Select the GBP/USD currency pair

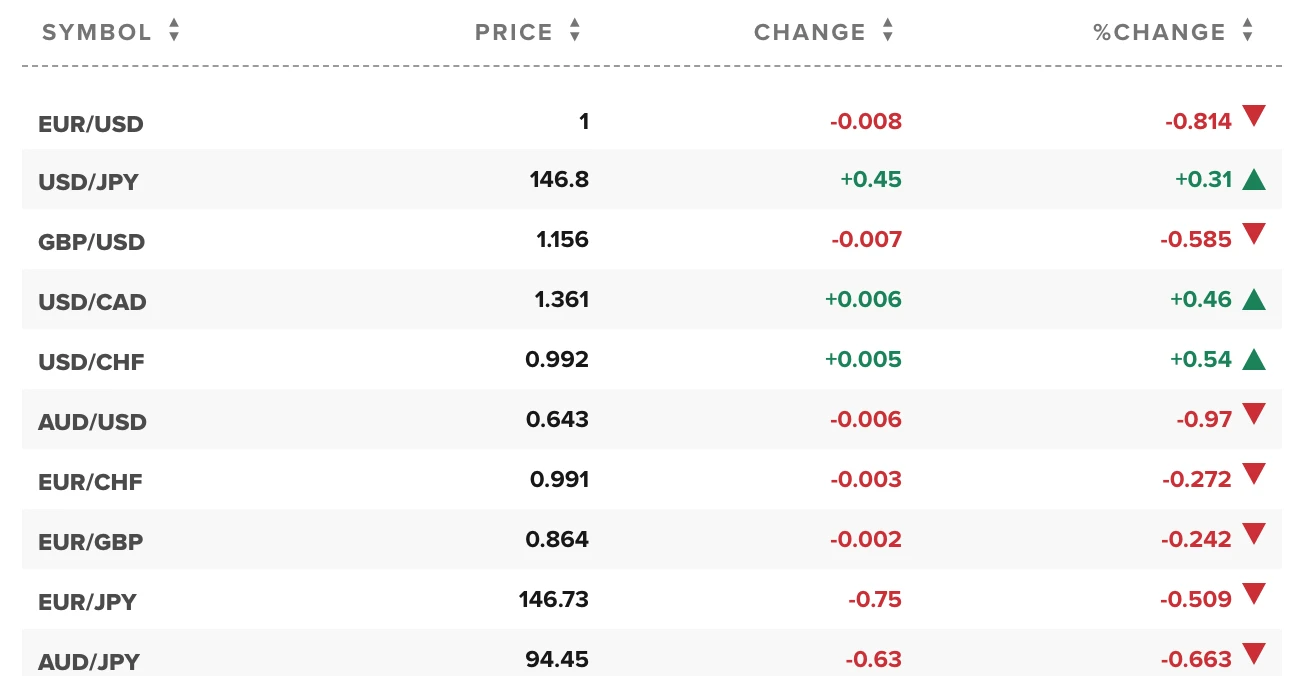click(91, 243)
